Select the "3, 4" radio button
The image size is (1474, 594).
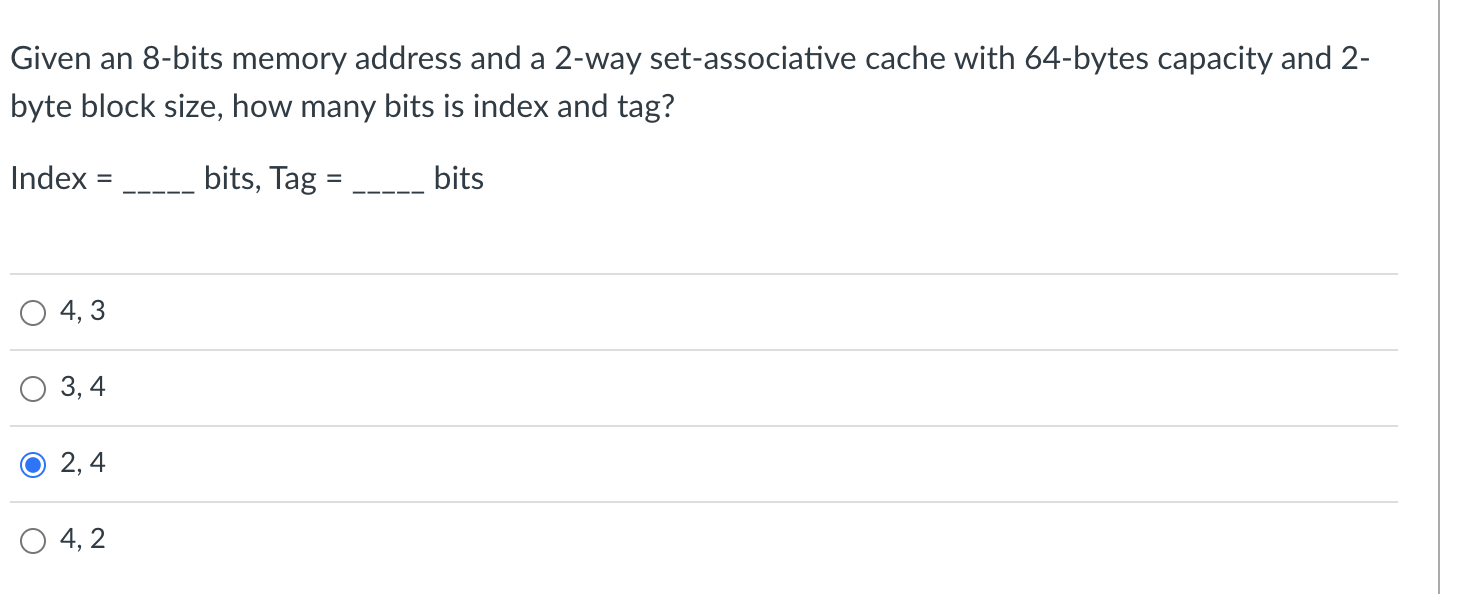(x=33, y=389)
